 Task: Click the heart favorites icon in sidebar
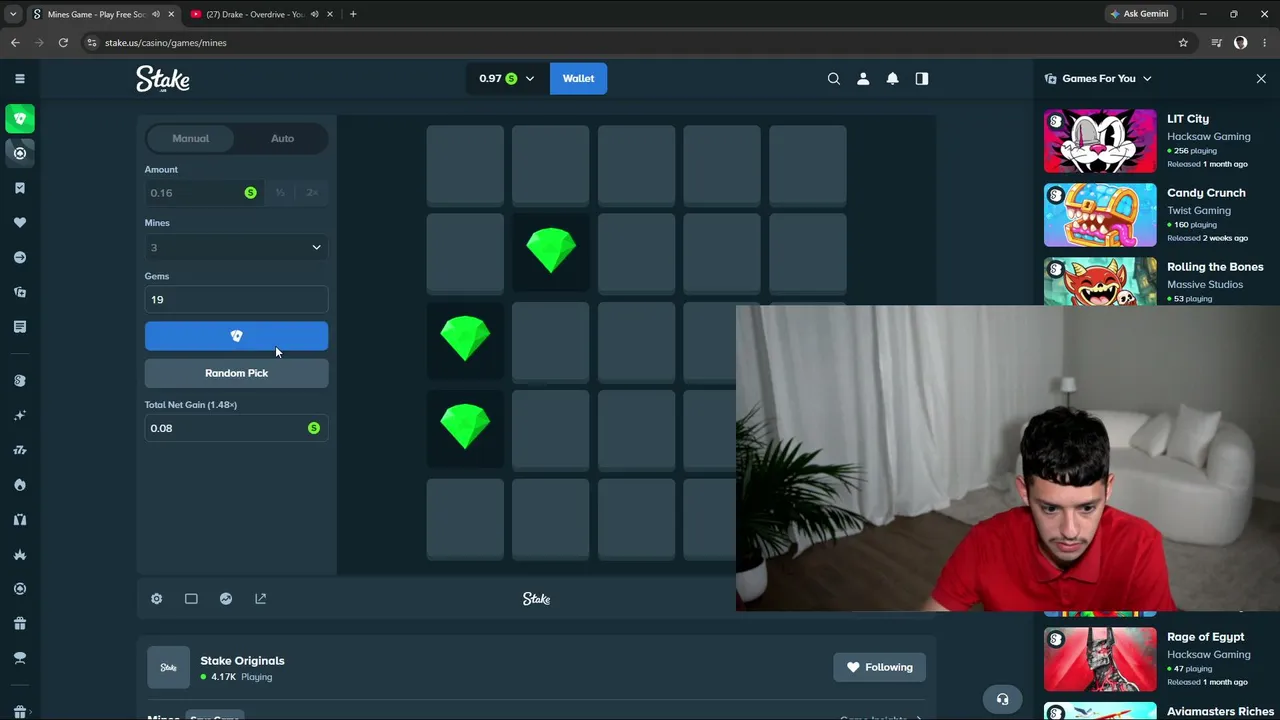[x=20, y=222]
